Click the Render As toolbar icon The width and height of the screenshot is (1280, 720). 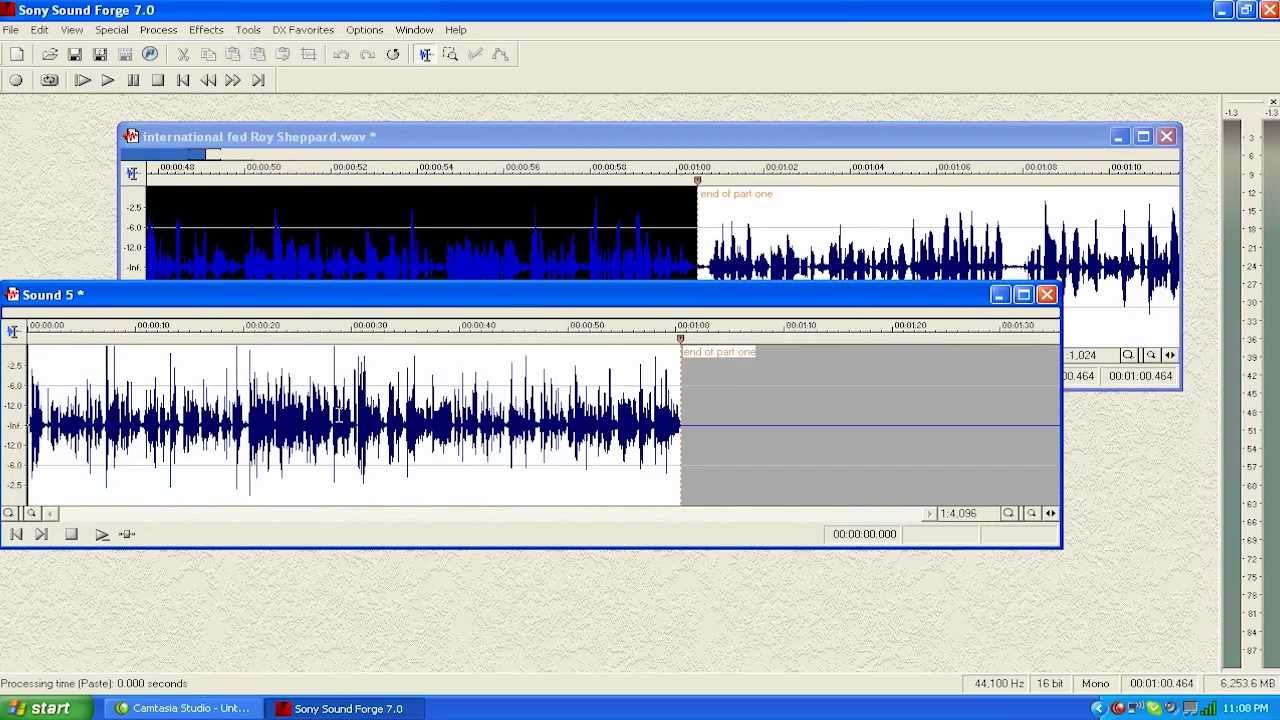tap(125, 55)
